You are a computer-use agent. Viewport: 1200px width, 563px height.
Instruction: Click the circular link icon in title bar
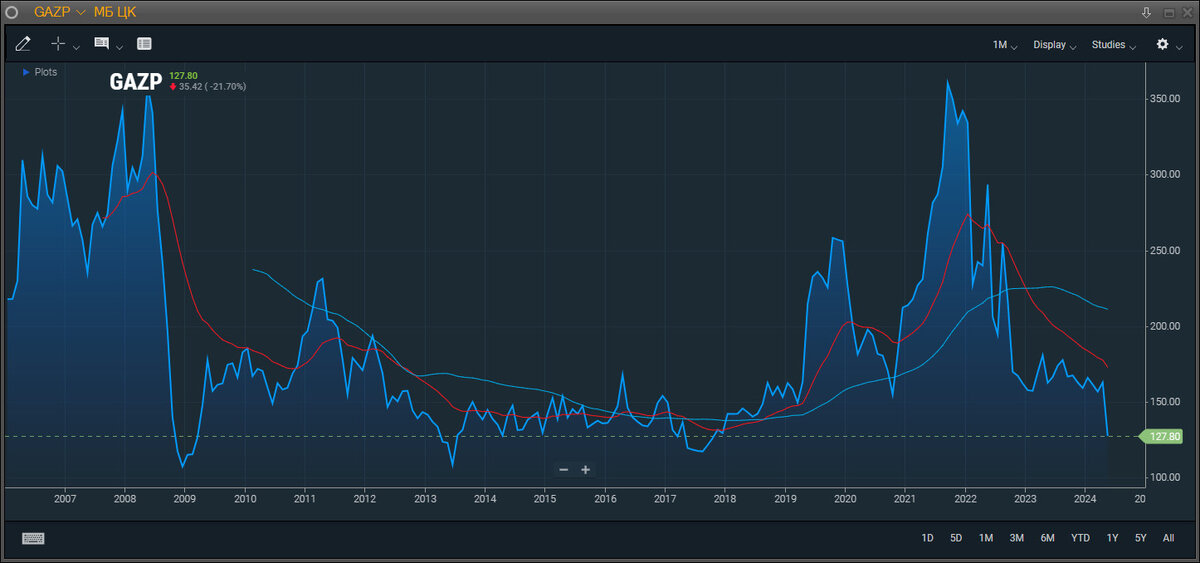(x=12, y=12)
